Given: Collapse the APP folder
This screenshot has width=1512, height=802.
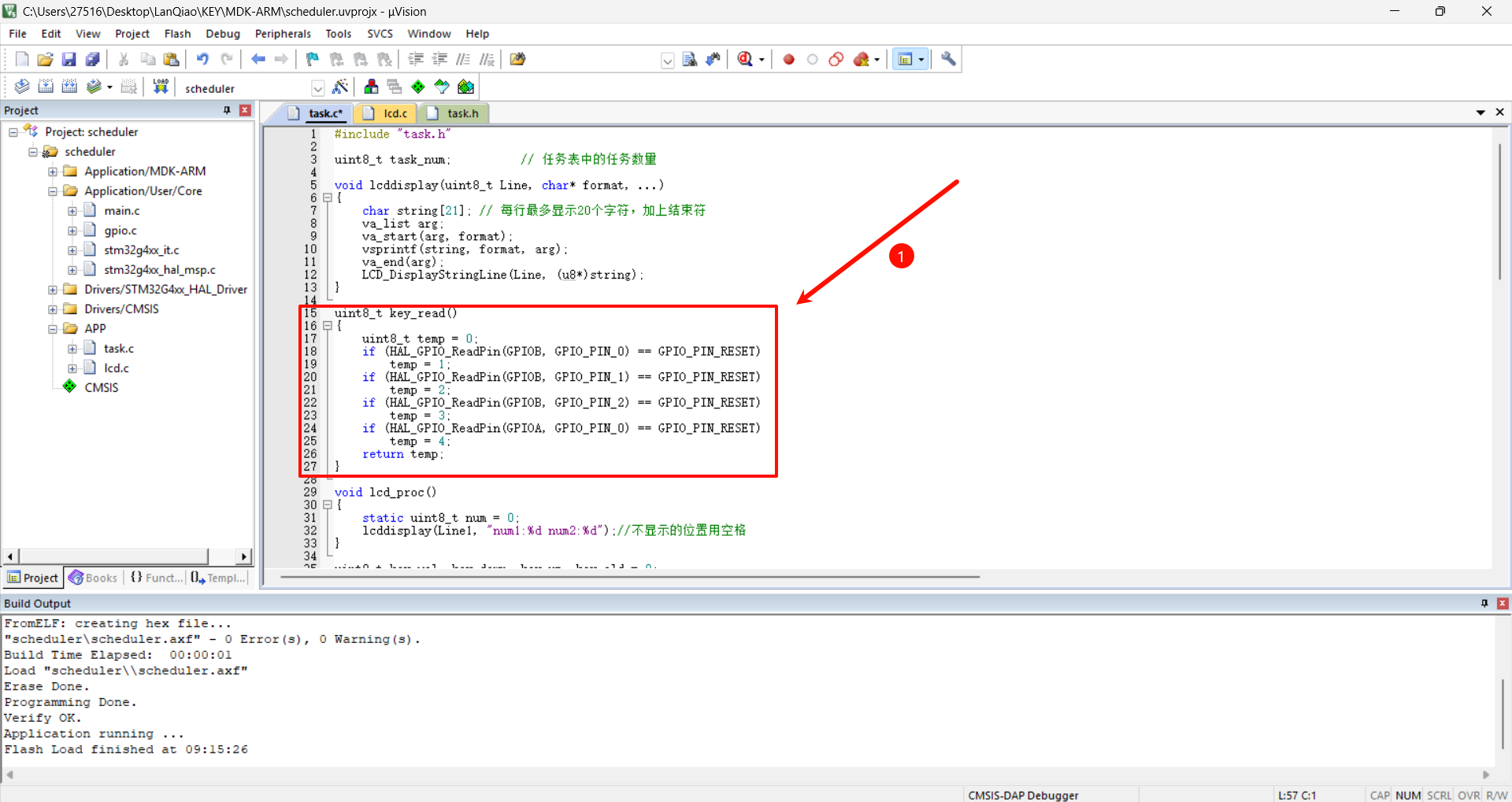Looking at the screenshot, I should pos(53,329).
